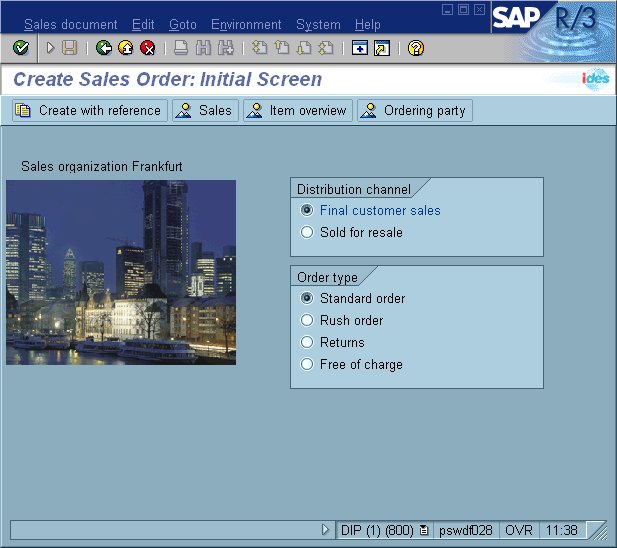Click the green Back arrow icon
Screen dimensions: 617x548
pyautogui.click(x=104, y=48)
